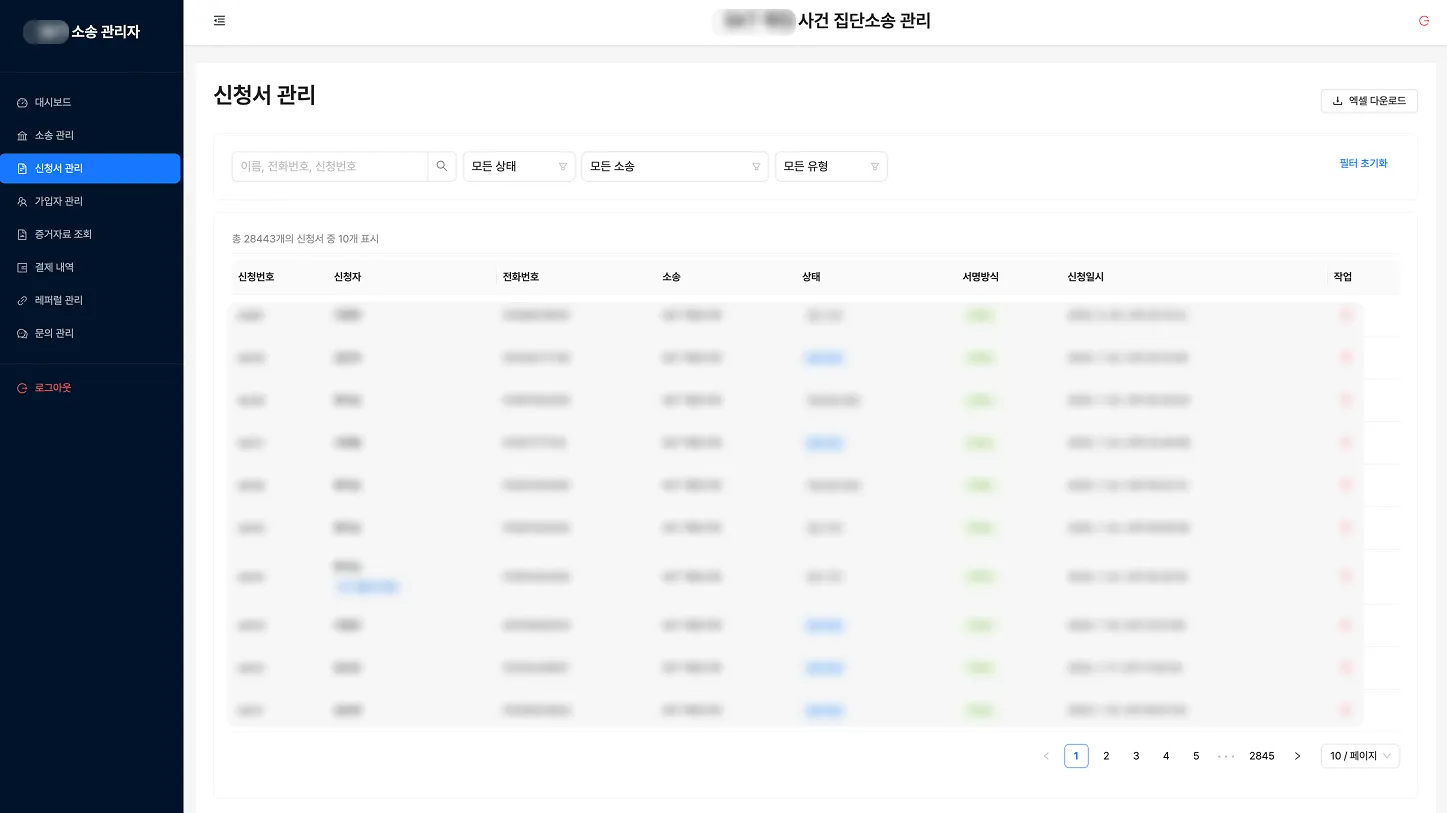Click the 신청자 column header

[x=348, y=277]
